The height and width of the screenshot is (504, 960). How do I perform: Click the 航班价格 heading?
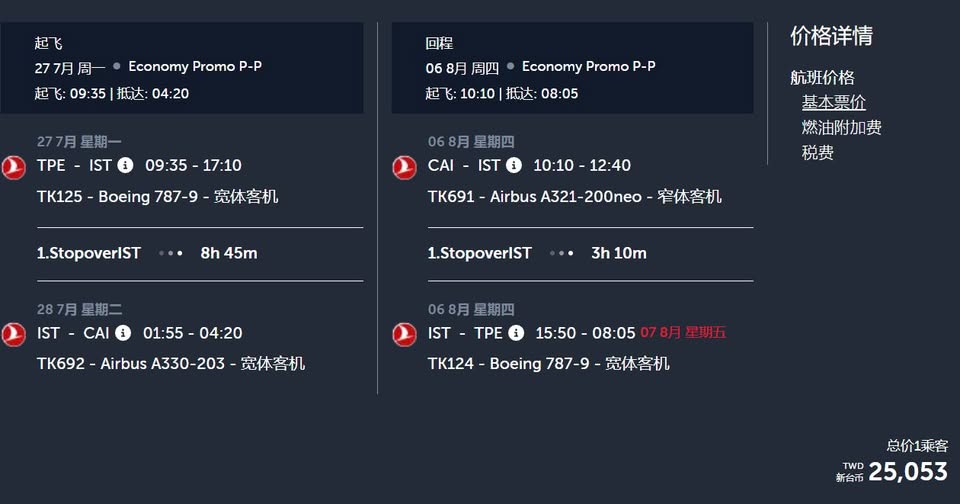(822, 78)
